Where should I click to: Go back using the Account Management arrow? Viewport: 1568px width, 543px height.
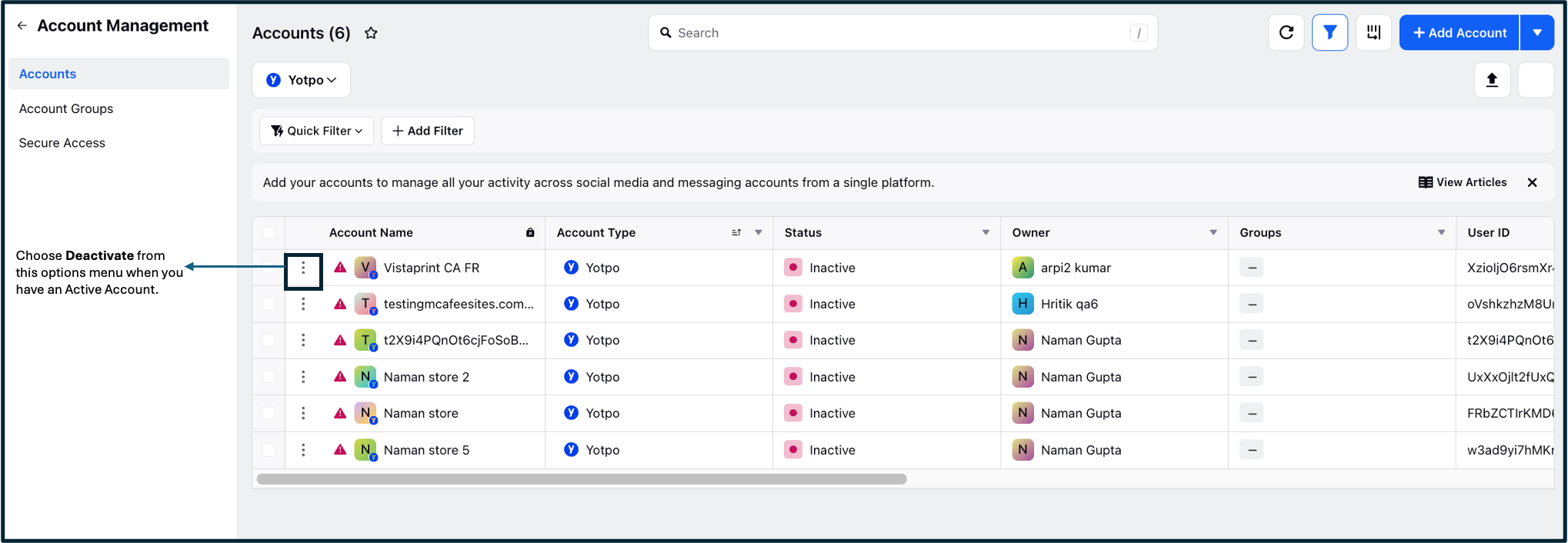click(22, 25)
